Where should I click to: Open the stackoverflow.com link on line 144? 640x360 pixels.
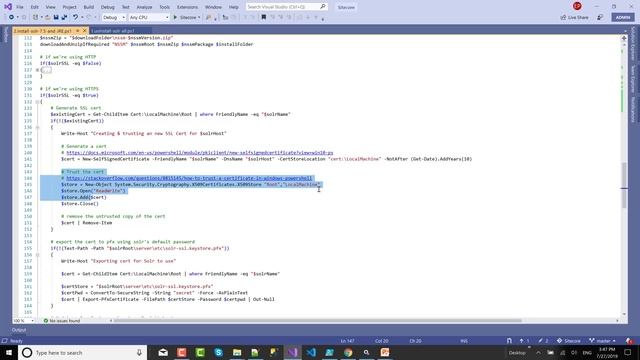(189, 178)
